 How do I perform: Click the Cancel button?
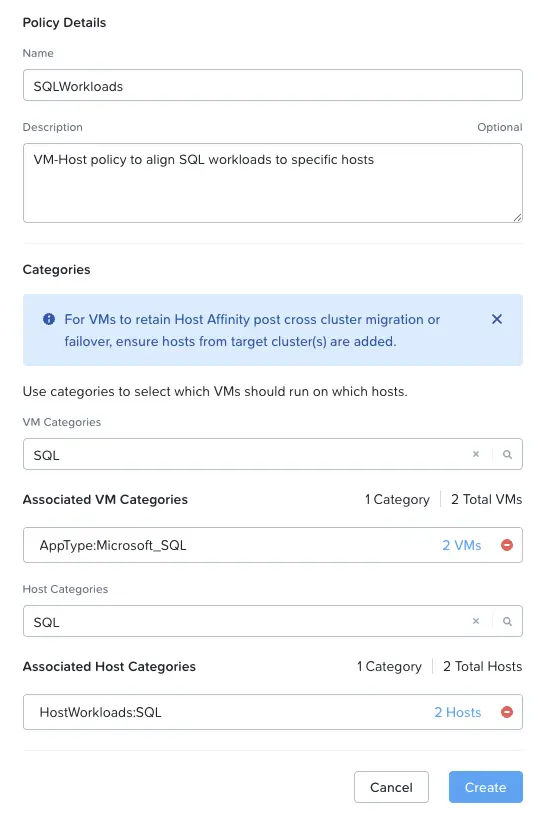(x=391, y=787)
